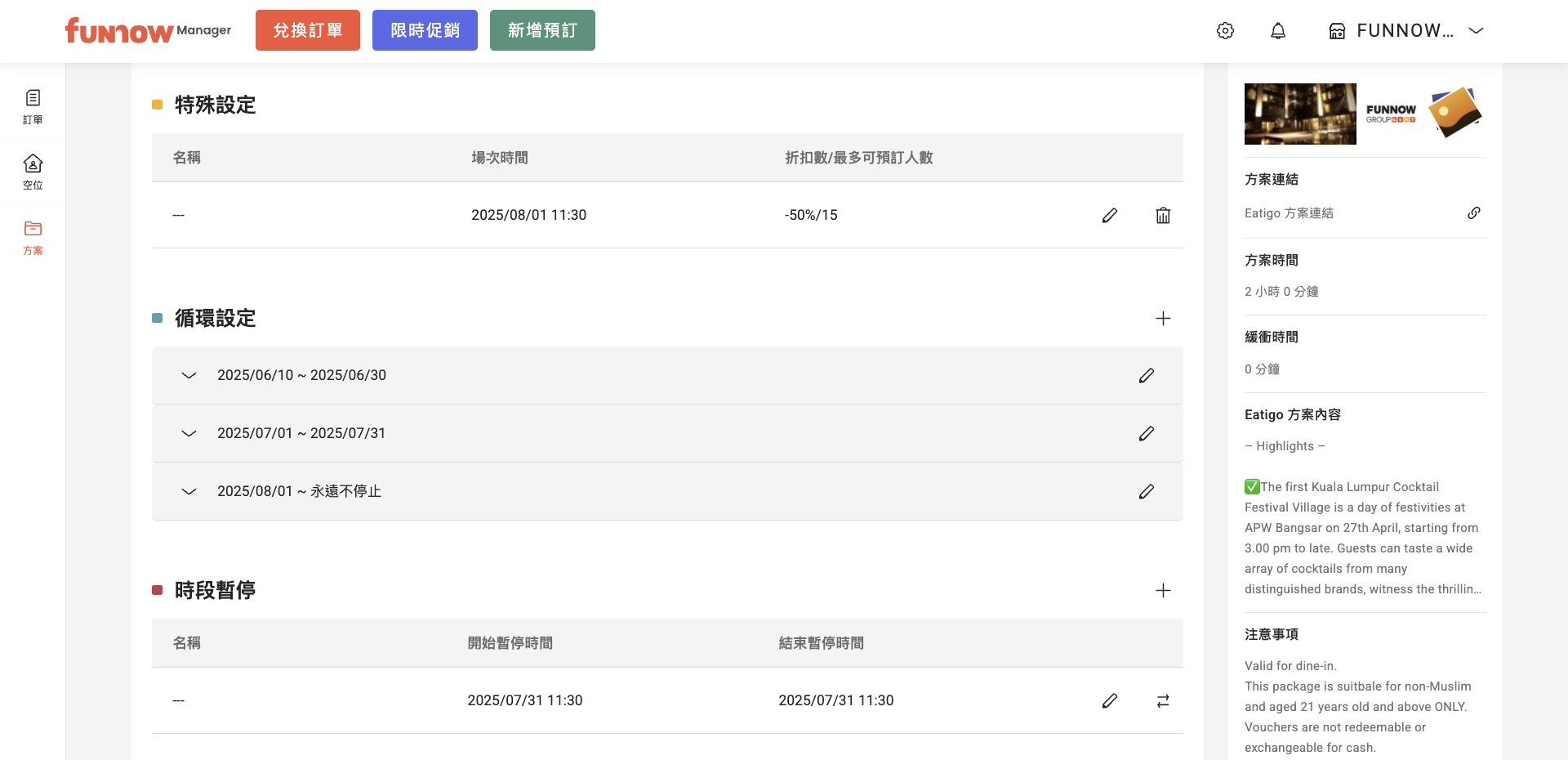Copy the Eatigo 方案連結 link icon
The image size is (1568, 760).
(1474, 213)
